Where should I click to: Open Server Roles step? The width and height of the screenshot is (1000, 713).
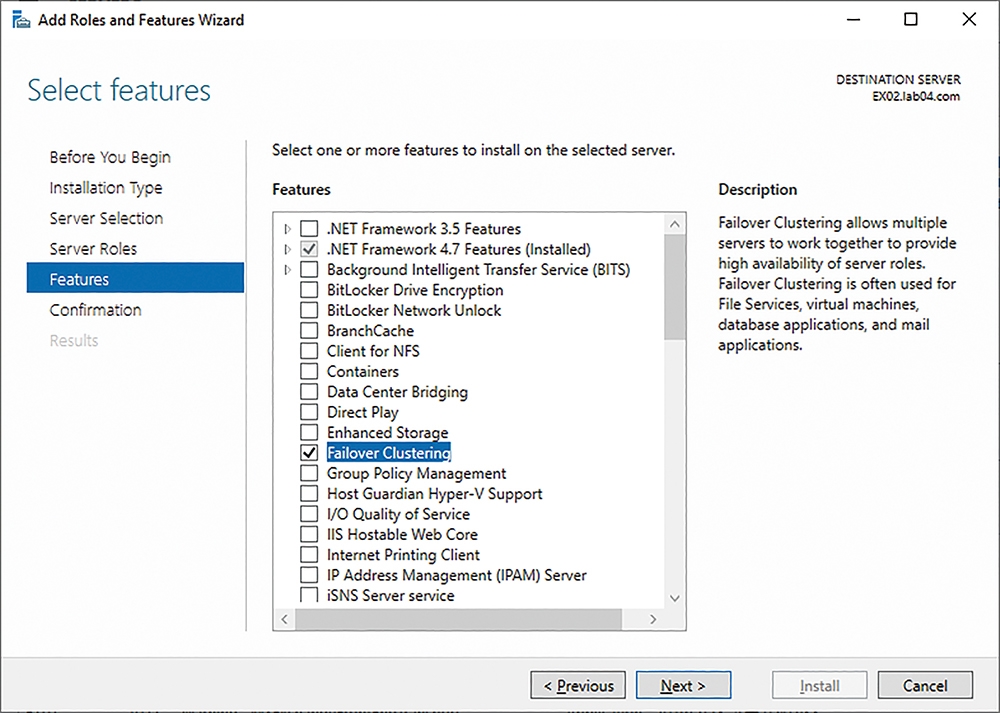(x=93, y=249)
